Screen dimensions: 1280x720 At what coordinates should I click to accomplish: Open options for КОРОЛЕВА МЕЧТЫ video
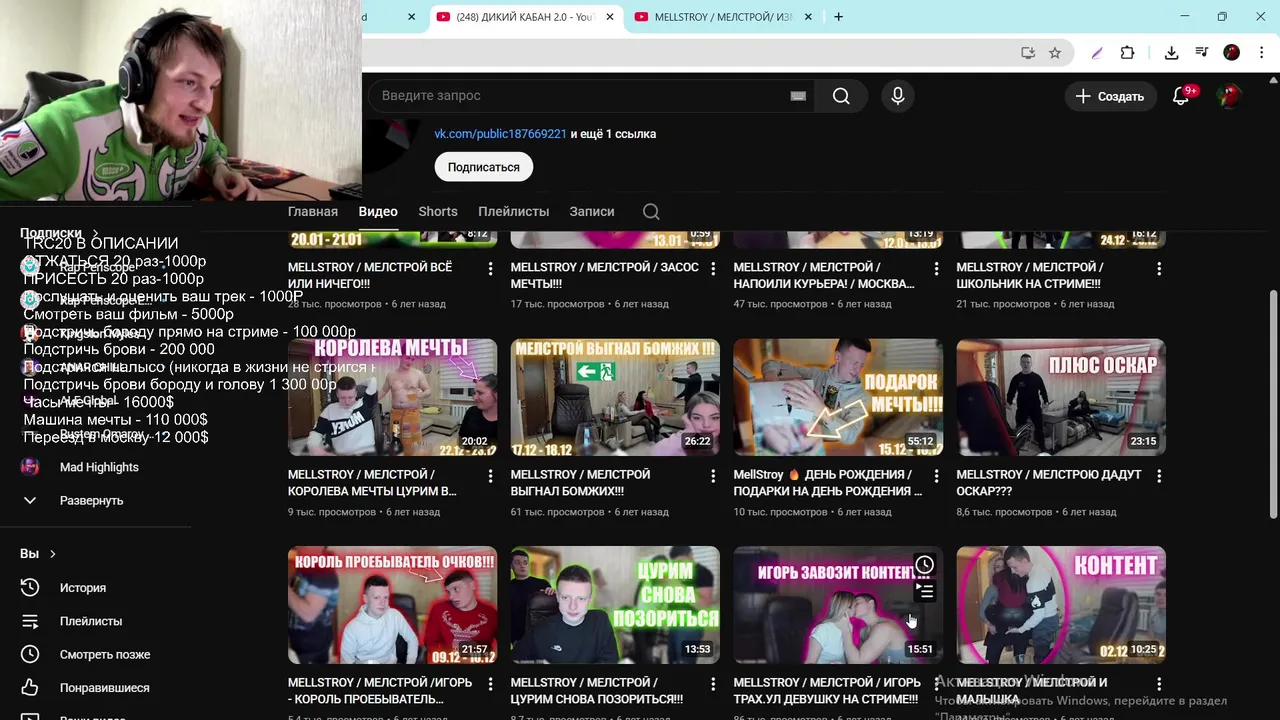click(x=490, y=477)
